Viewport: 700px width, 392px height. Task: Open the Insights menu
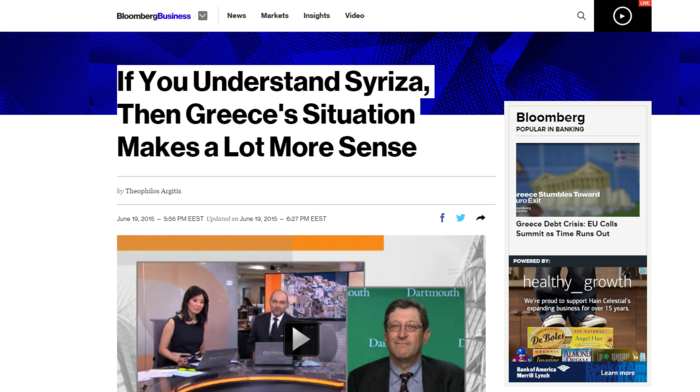[317, 16]
